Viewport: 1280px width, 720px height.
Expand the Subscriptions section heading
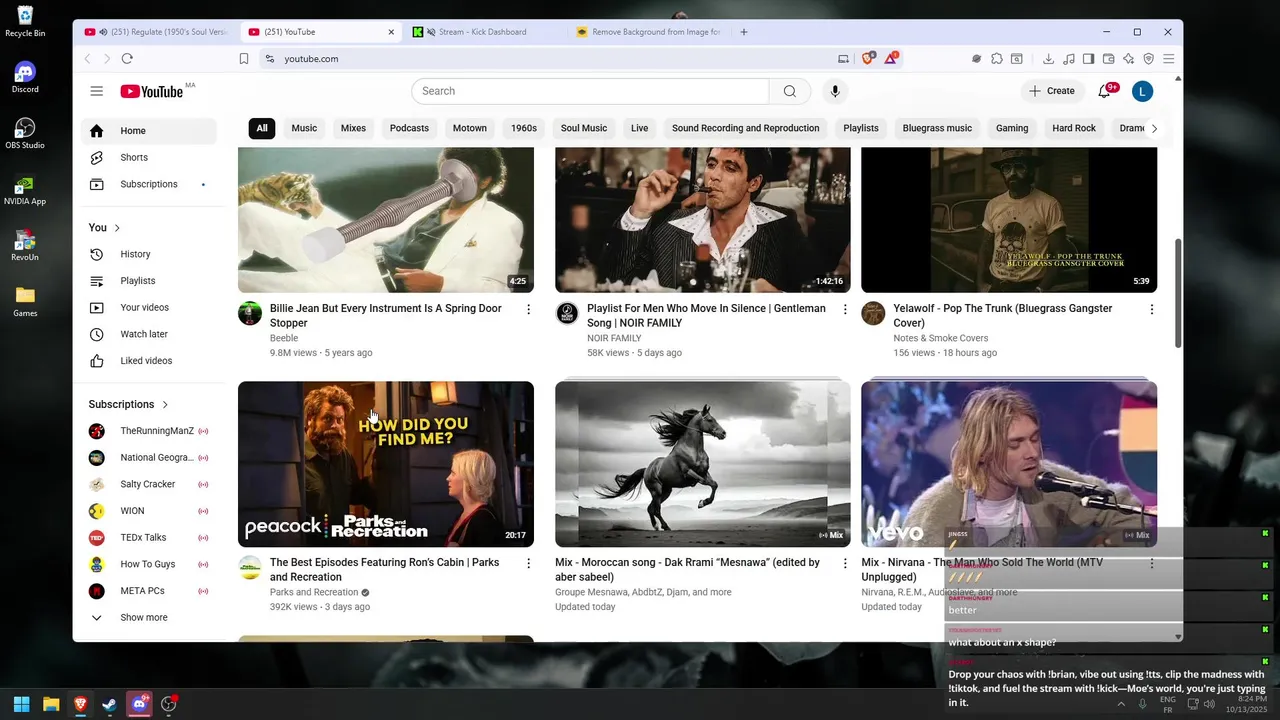point(129,404)
